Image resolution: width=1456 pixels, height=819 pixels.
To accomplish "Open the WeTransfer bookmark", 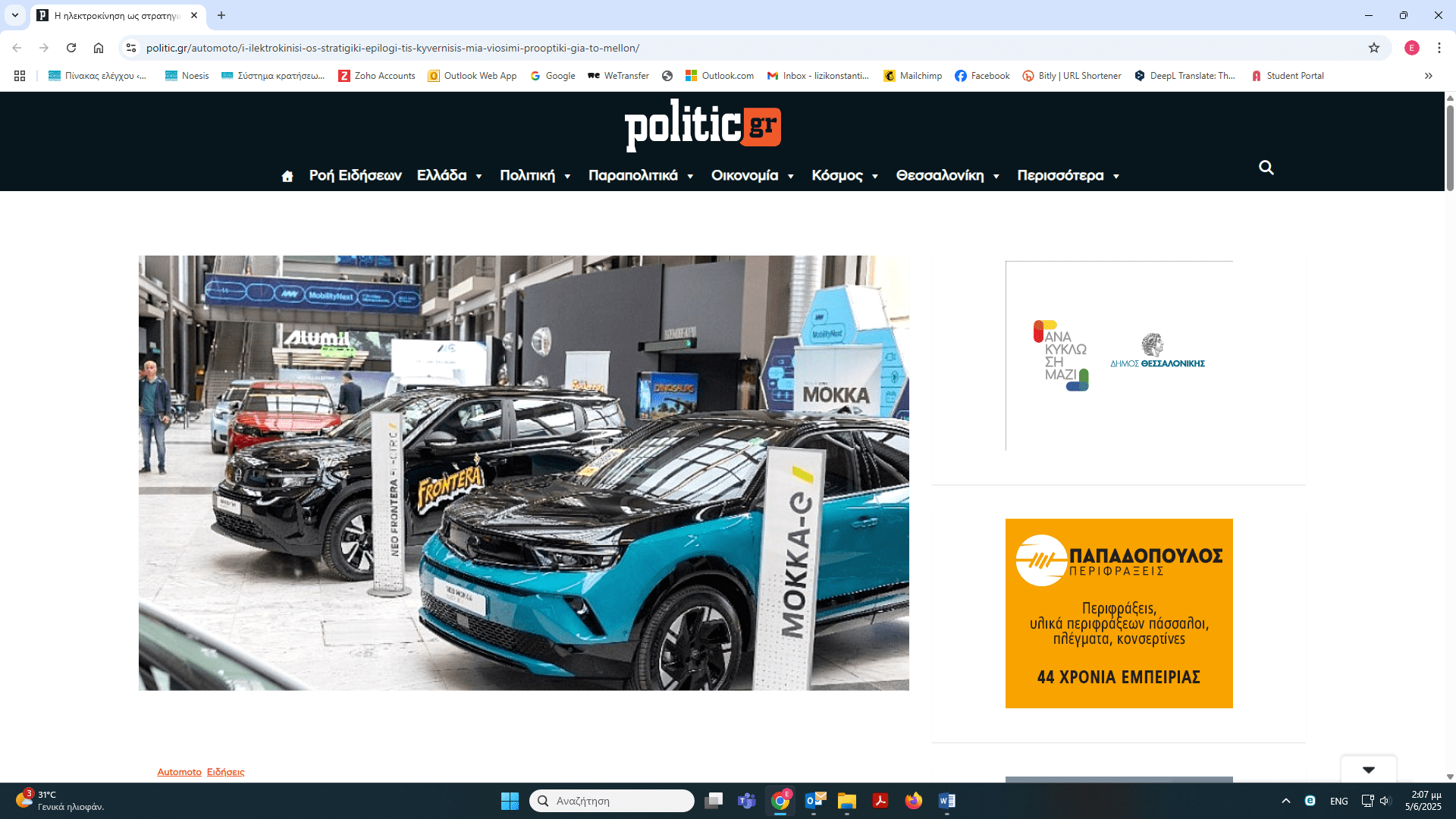I will (x=619, y=76).
